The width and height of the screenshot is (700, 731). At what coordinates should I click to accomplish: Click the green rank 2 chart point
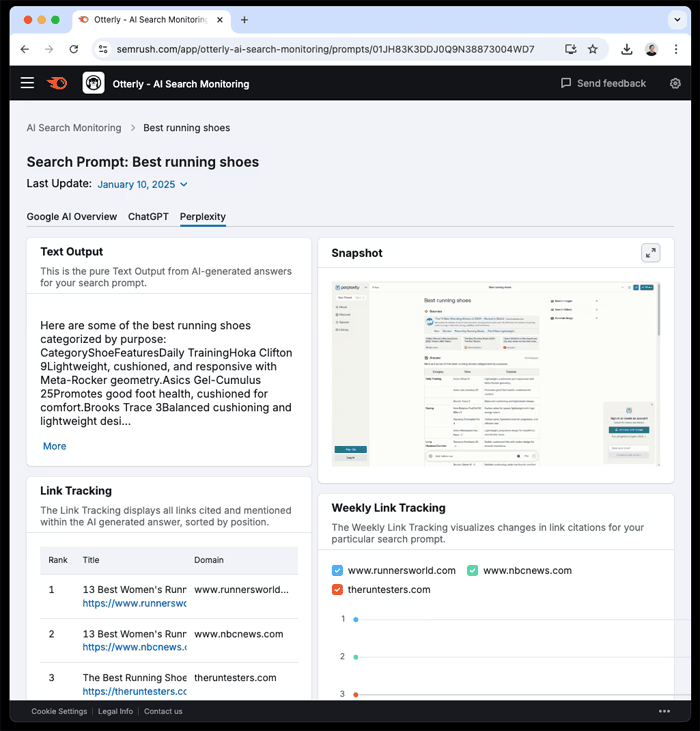[x=356, y=657]
